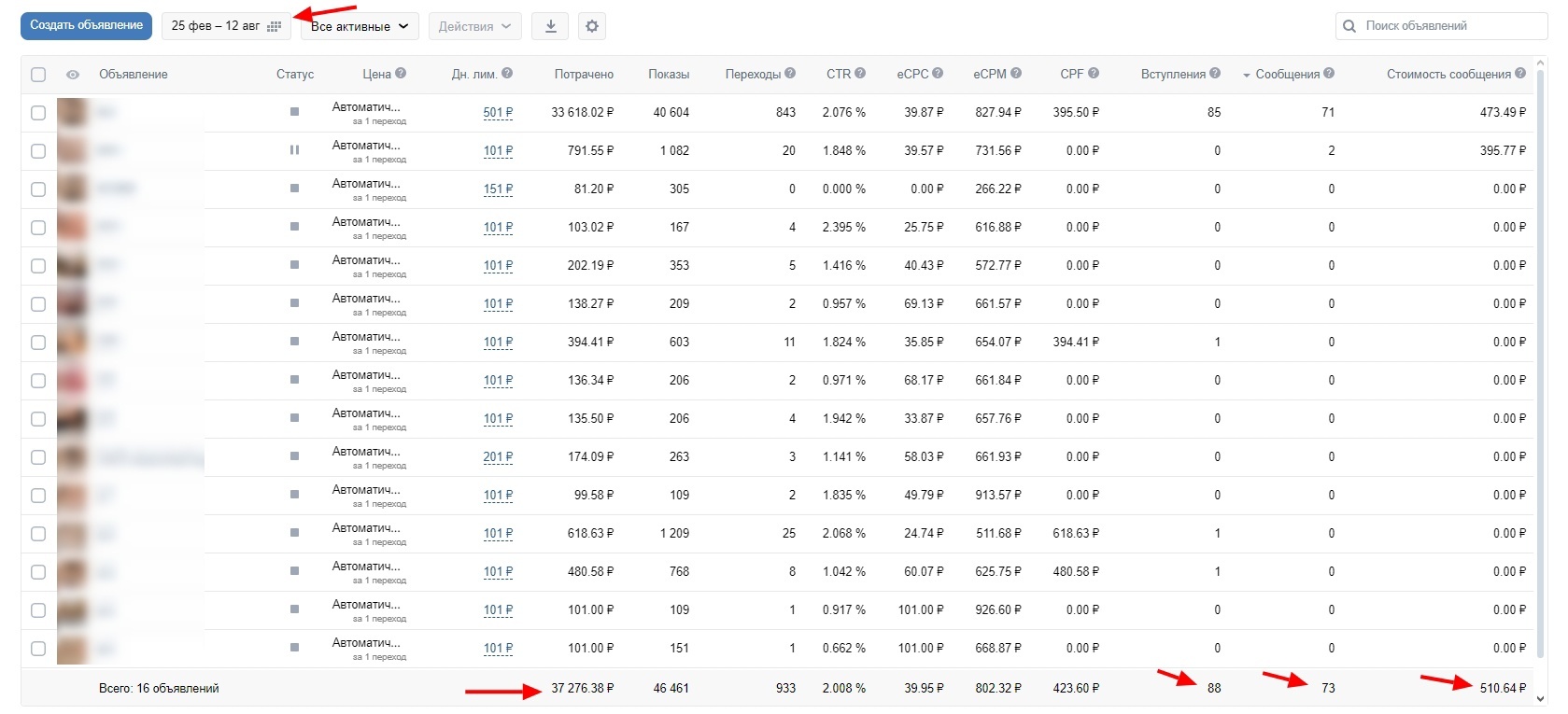Screen dimensions: 1568x714
Task: Click the eye icon in table header
Action: click(x=73, y=75)
